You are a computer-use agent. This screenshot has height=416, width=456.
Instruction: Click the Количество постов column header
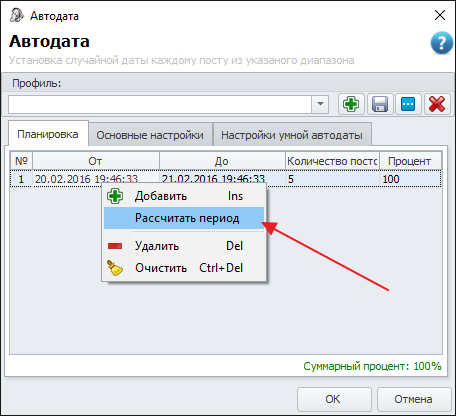click(332, 161)
